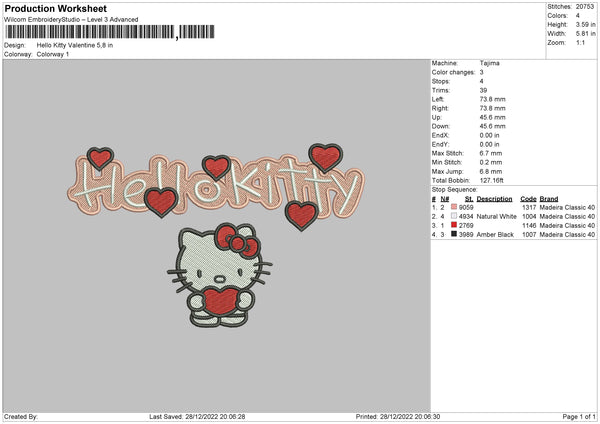The width and height of the screenshot is (600, 424).
Task: Click the Machine value Tajima
Action: coord(489,63)
